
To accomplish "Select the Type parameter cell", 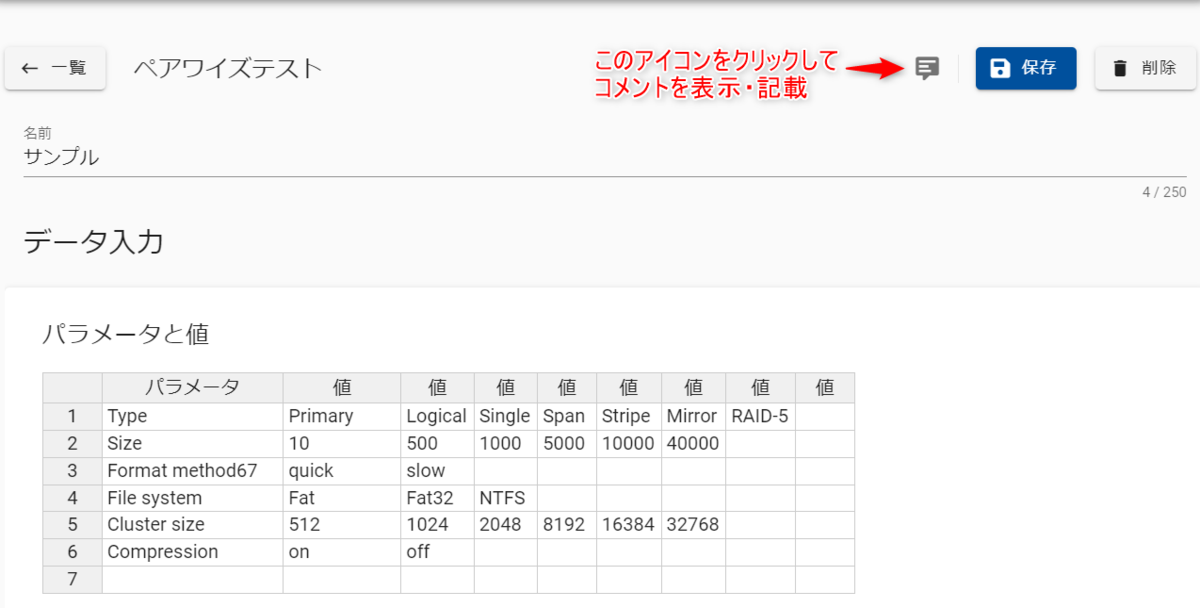I will 192,417.
